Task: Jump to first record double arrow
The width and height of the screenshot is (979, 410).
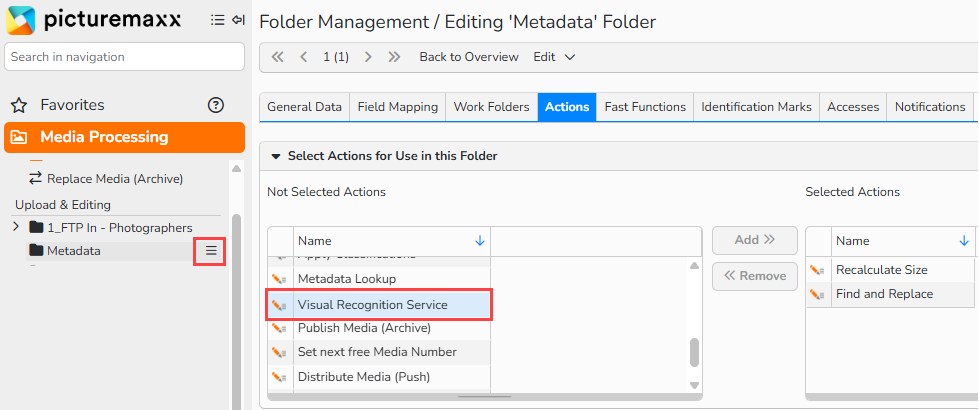Action: [x=278, y=57]
